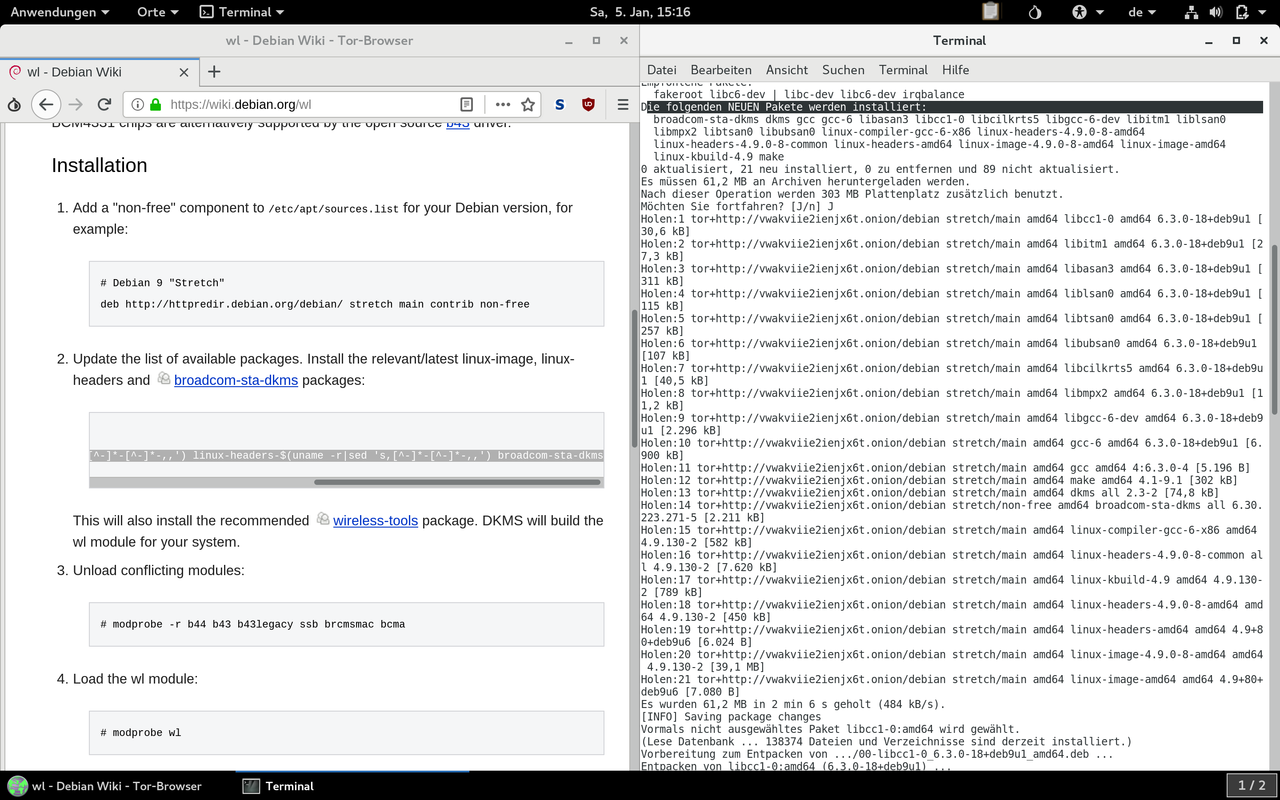Click the 'modprobe wl' code line
The width and height of the screenshot is (1280, 800).
click(140, 733)
